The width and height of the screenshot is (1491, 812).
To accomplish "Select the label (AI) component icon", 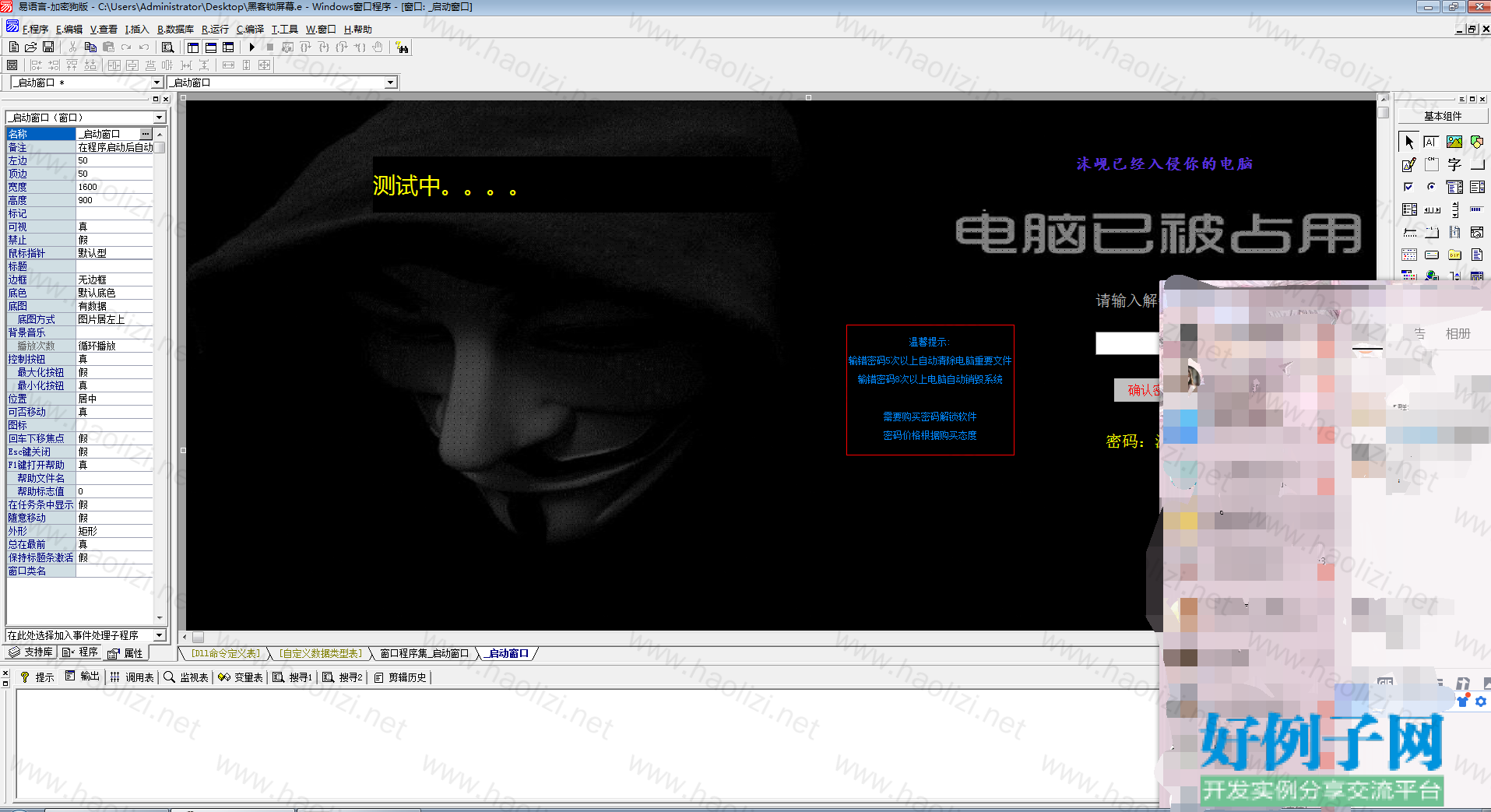I will tap(1431, 142).
